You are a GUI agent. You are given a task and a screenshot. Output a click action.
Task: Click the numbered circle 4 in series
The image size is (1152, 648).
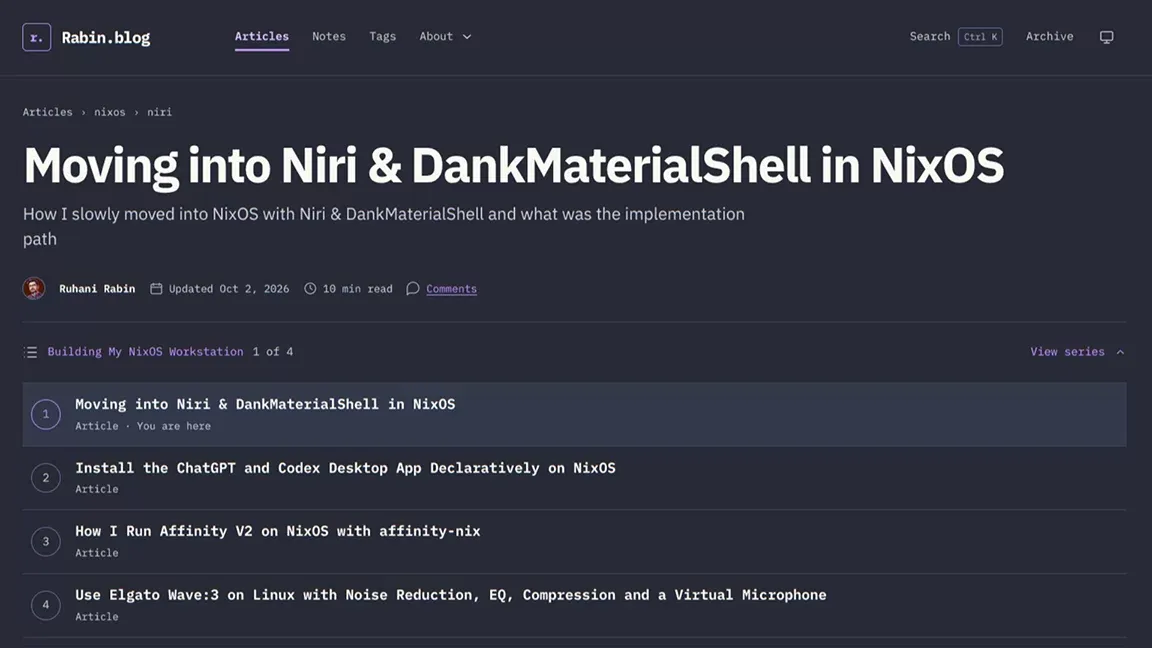[46, 605]
